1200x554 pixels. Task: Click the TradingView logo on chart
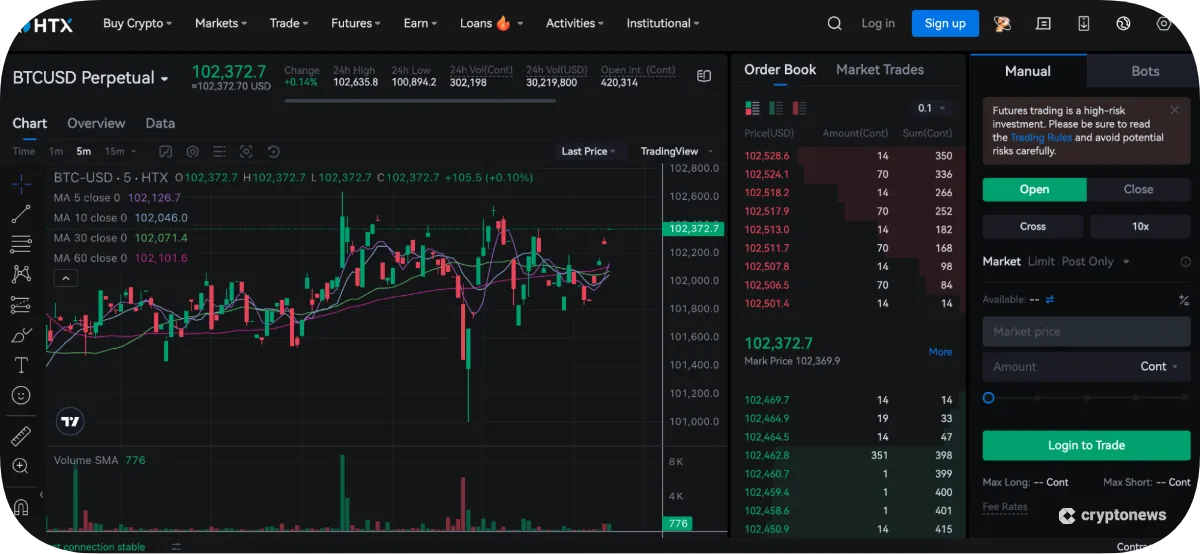click(70, 421)
